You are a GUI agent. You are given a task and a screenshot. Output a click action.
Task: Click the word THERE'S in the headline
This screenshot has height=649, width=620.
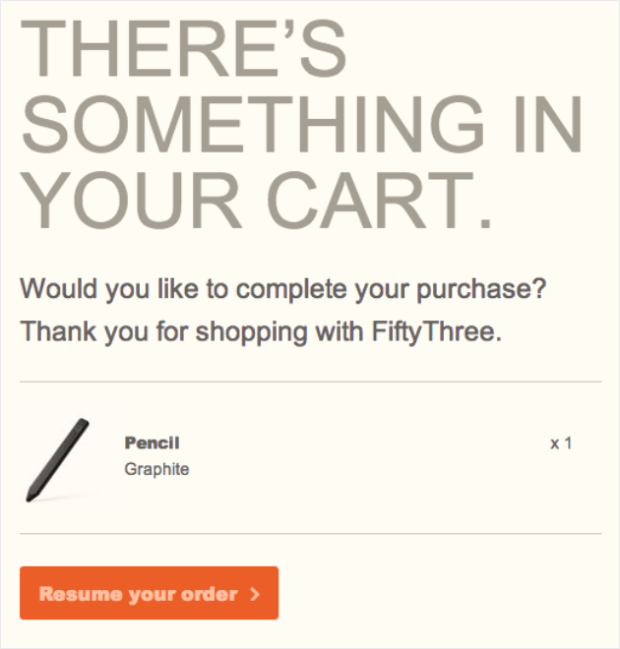tap(183, 48)
